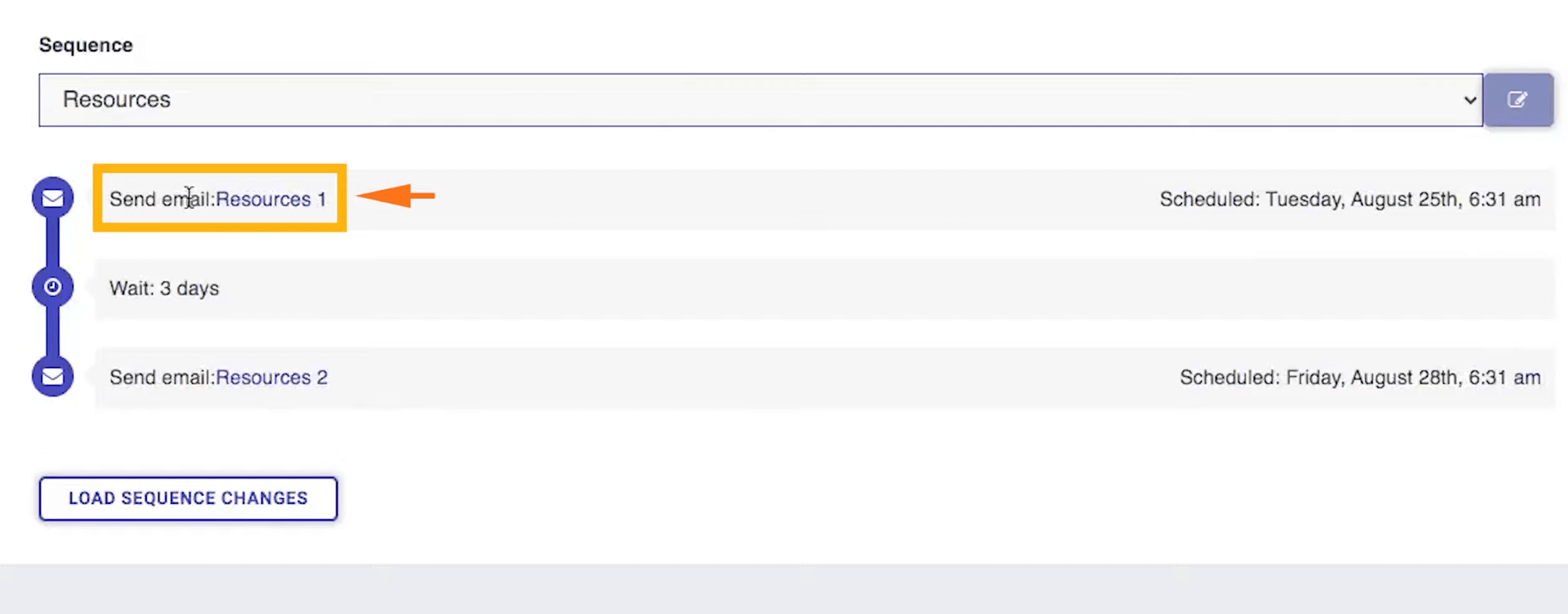This screenshot has width=1568, height=614.
Task: Open the Resources 1 email link
Action: (x=271, y=199)
